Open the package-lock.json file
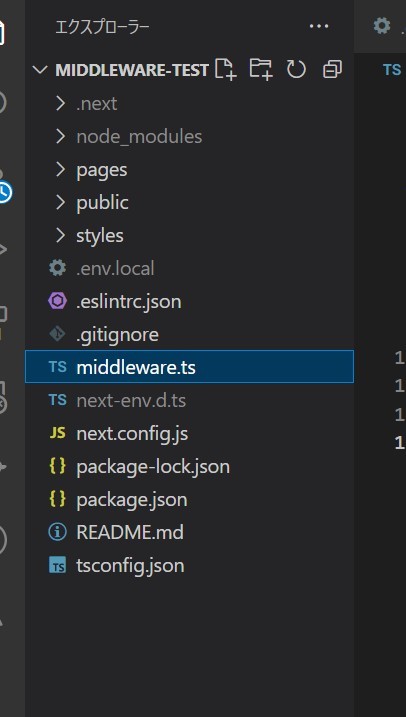The width and height of the screenshot is (406, 717). [x=189, y=466]
